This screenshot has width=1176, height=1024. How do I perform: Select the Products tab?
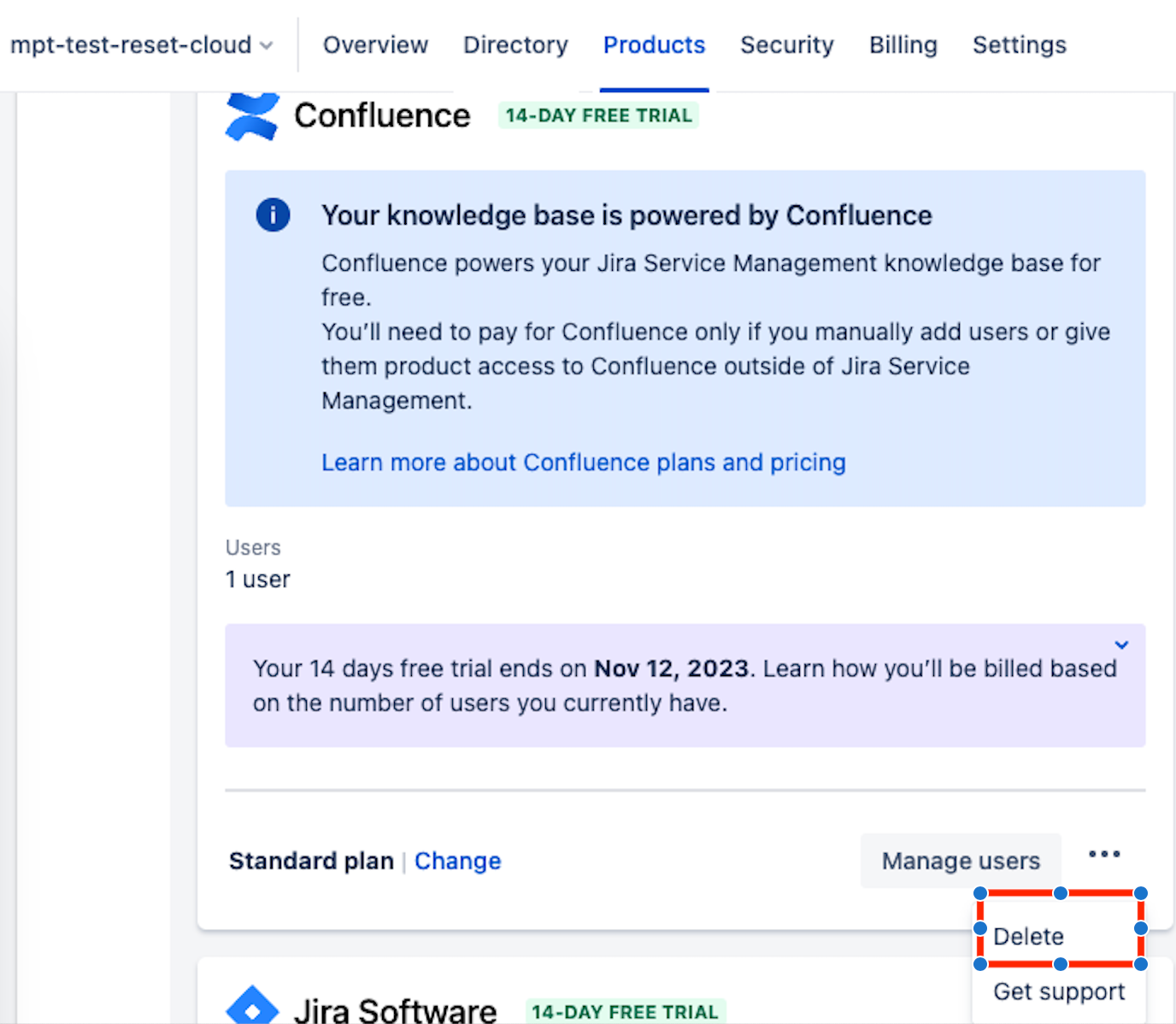tap(654, 44)
